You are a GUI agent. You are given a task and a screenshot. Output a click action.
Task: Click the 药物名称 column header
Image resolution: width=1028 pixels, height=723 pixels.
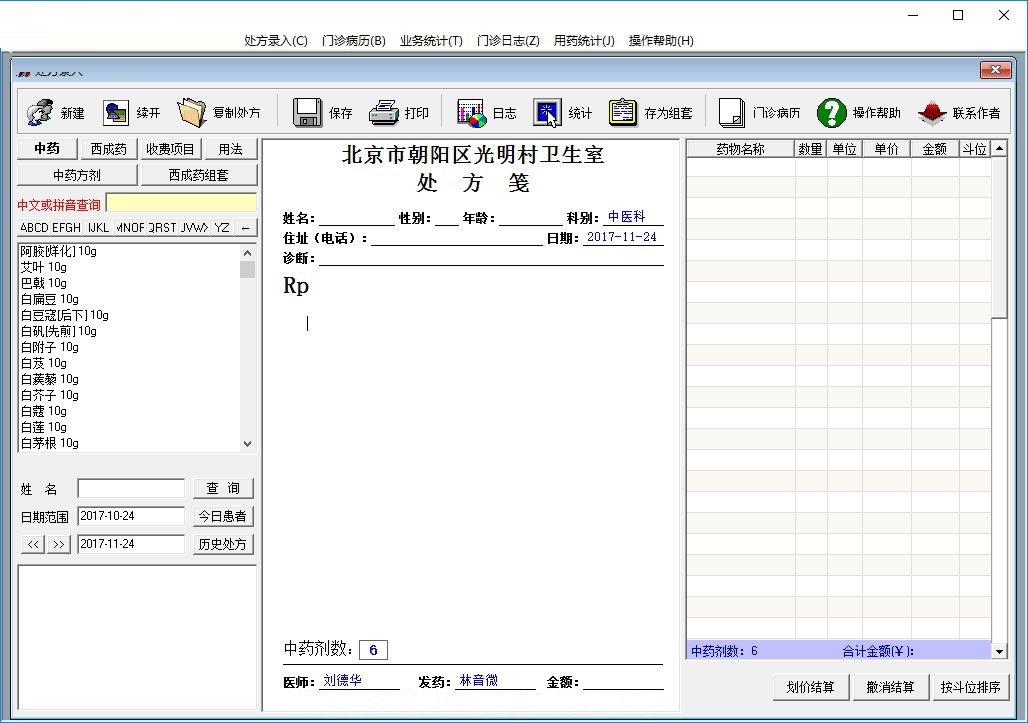tap(741, 149)
